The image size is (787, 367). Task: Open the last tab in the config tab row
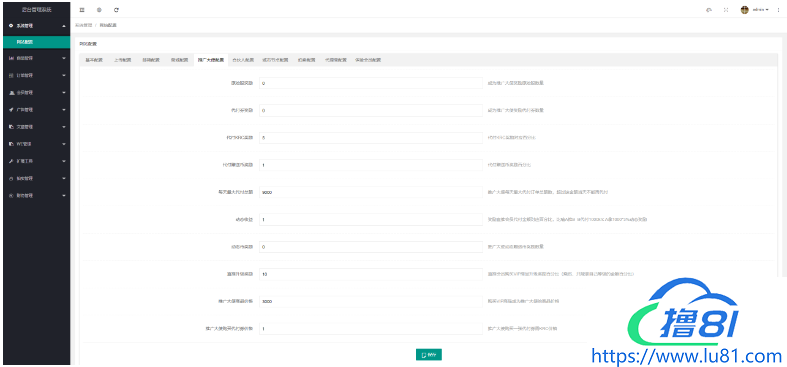click(368, 60)
